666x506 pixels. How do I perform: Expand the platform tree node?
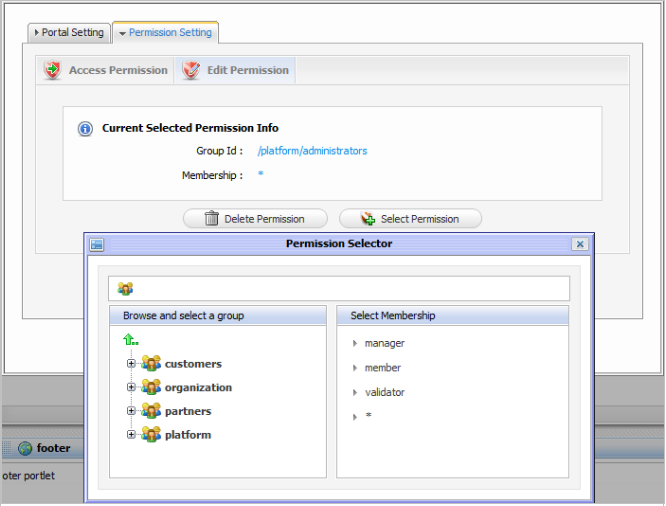131,435
